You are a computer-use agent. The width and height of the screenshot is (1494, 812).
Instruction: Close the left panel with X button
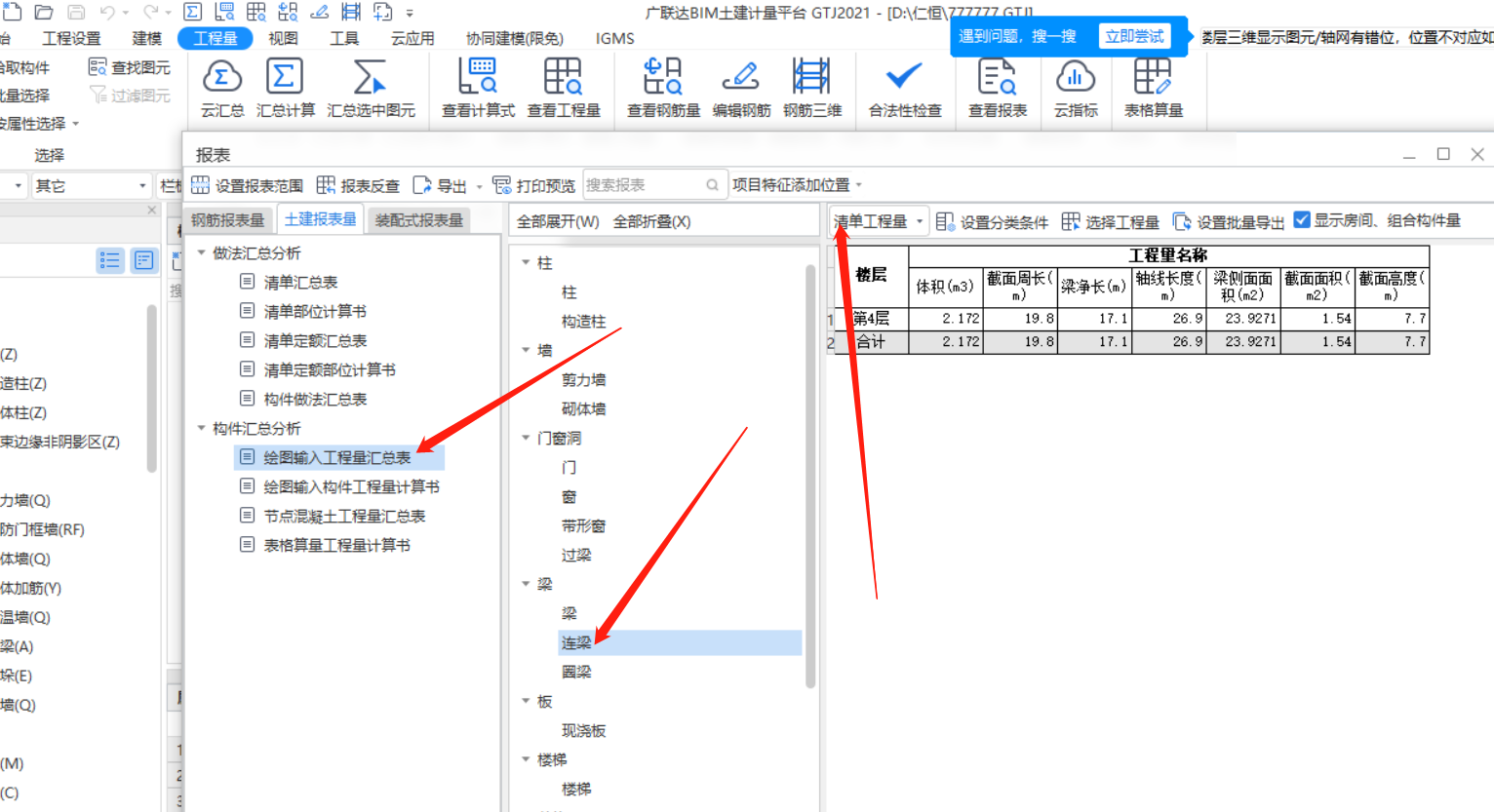pos(151,210)
